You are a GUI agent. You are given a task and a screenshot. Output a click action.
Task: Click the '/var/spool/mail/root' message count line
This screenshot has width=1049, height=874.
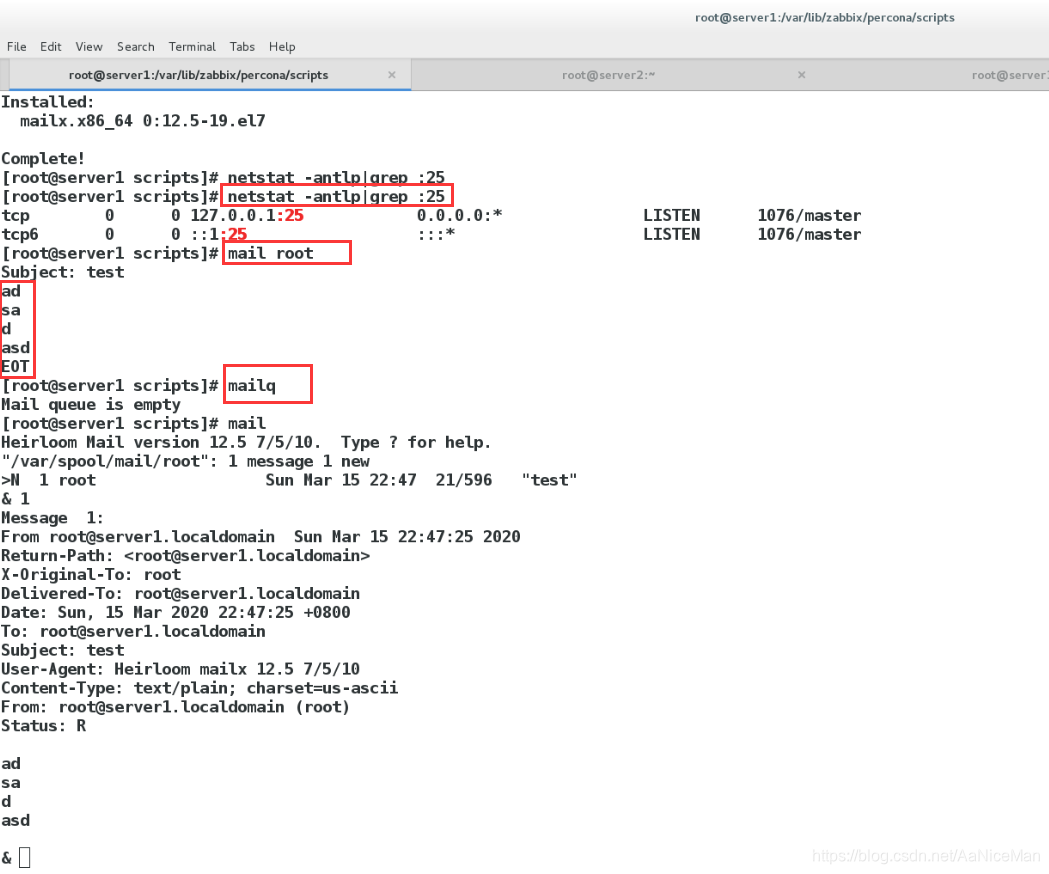pyautogui.click(x=185, y=461)
